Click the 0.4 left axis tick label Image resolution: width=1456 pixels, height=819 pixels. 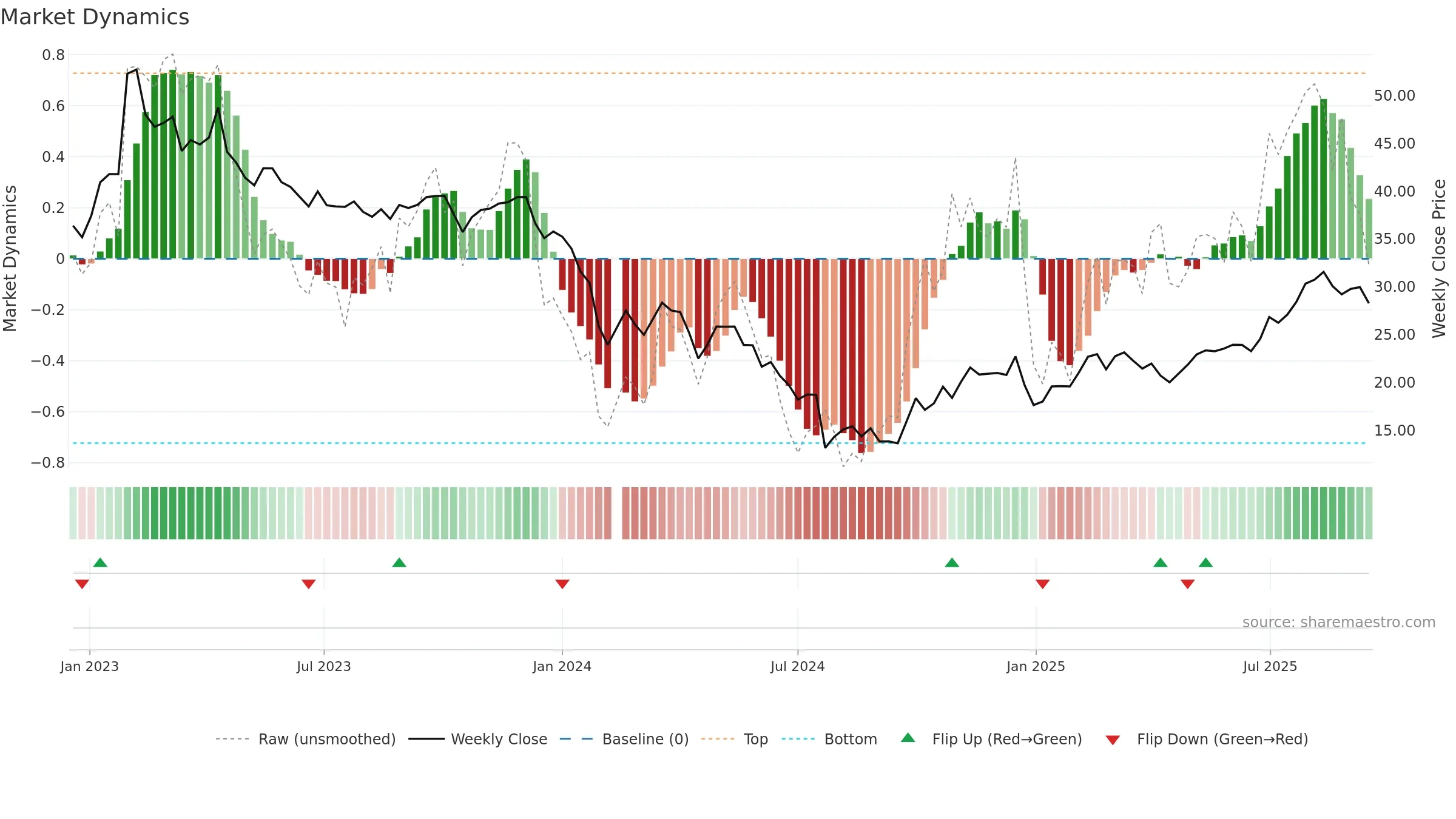pyautogui.click(x=53, y=157)
